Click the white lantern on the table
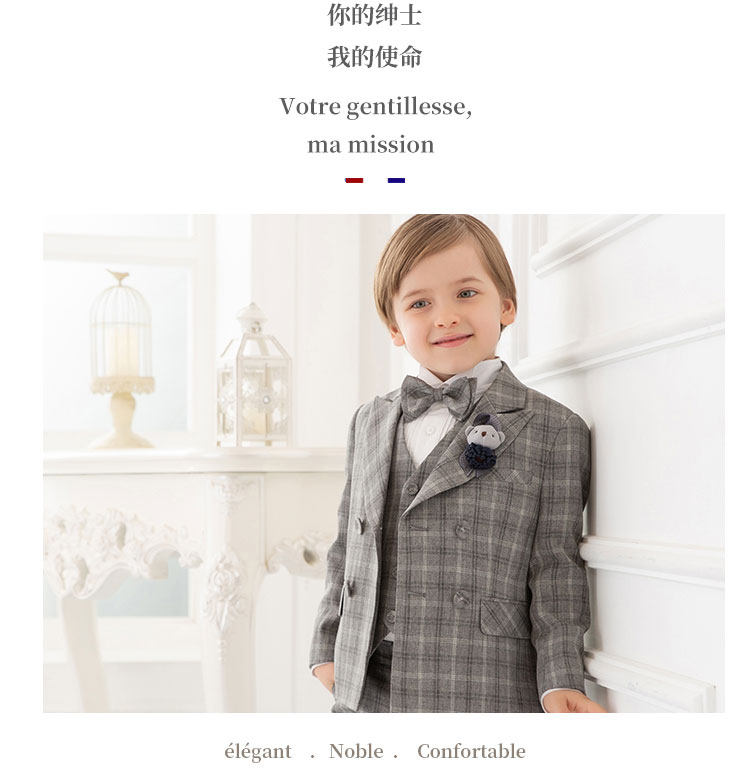Screen dimensions: 750x772 click(x=254, y=375)
